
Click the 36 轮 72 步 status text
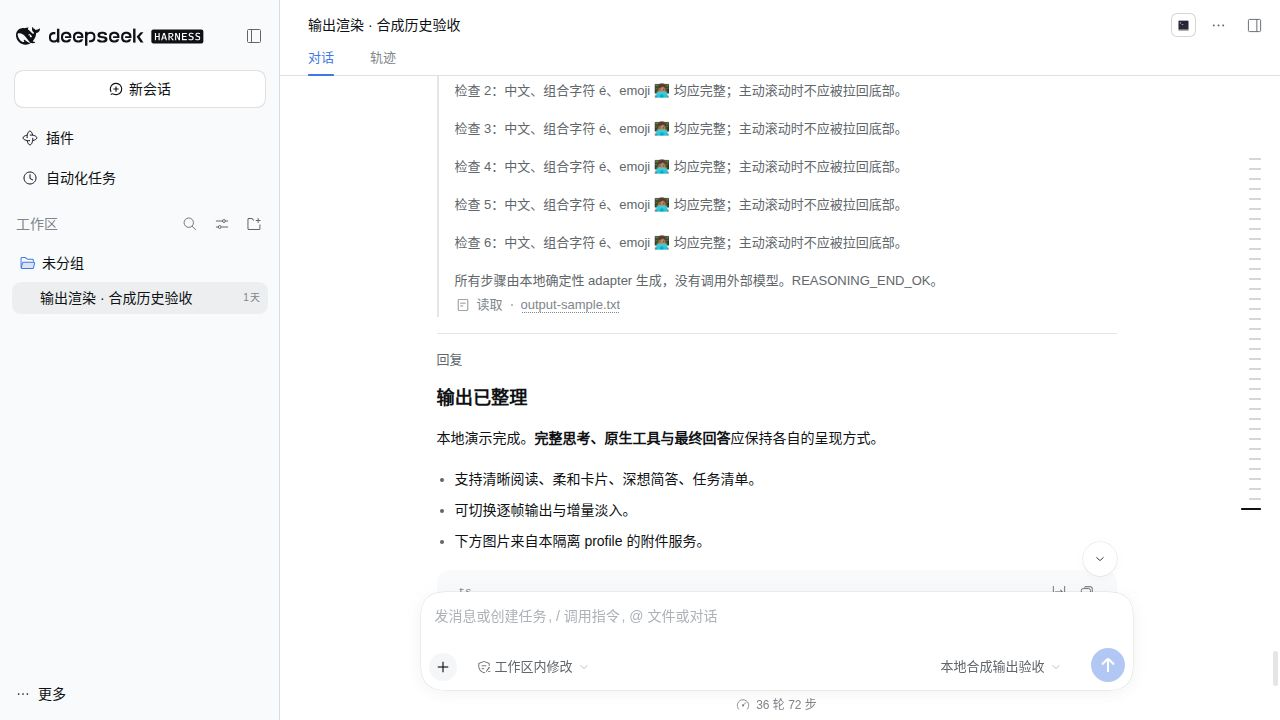786,705
